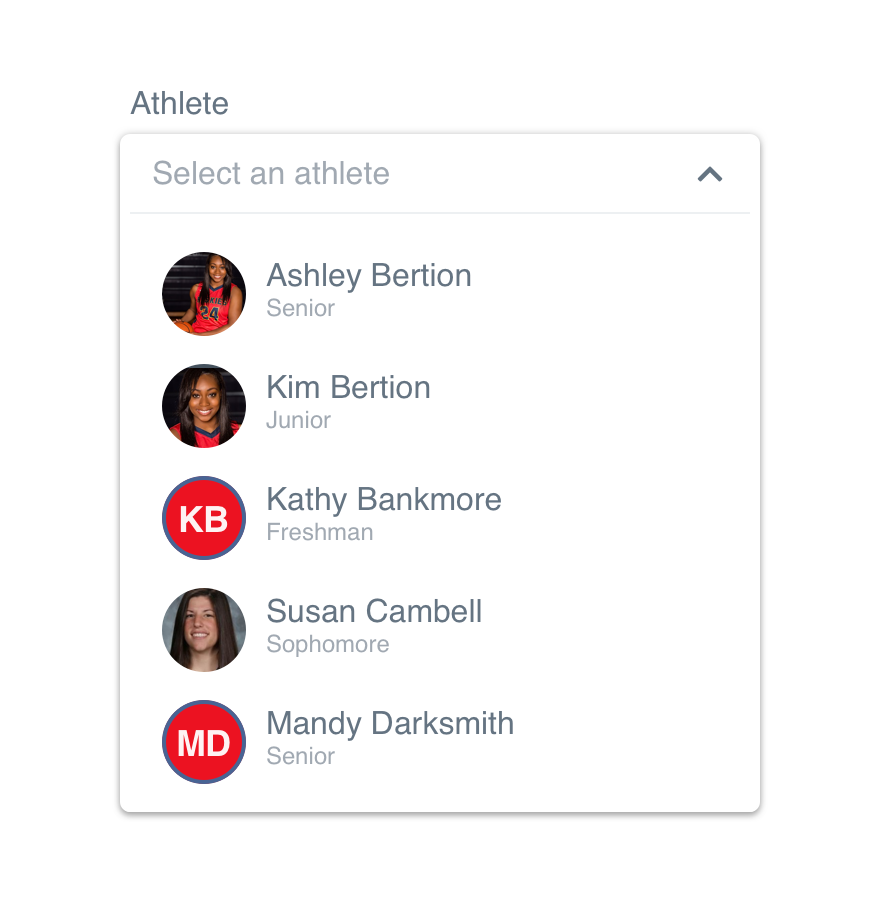Pick the Kim Bertion name option

pos(348,387)
